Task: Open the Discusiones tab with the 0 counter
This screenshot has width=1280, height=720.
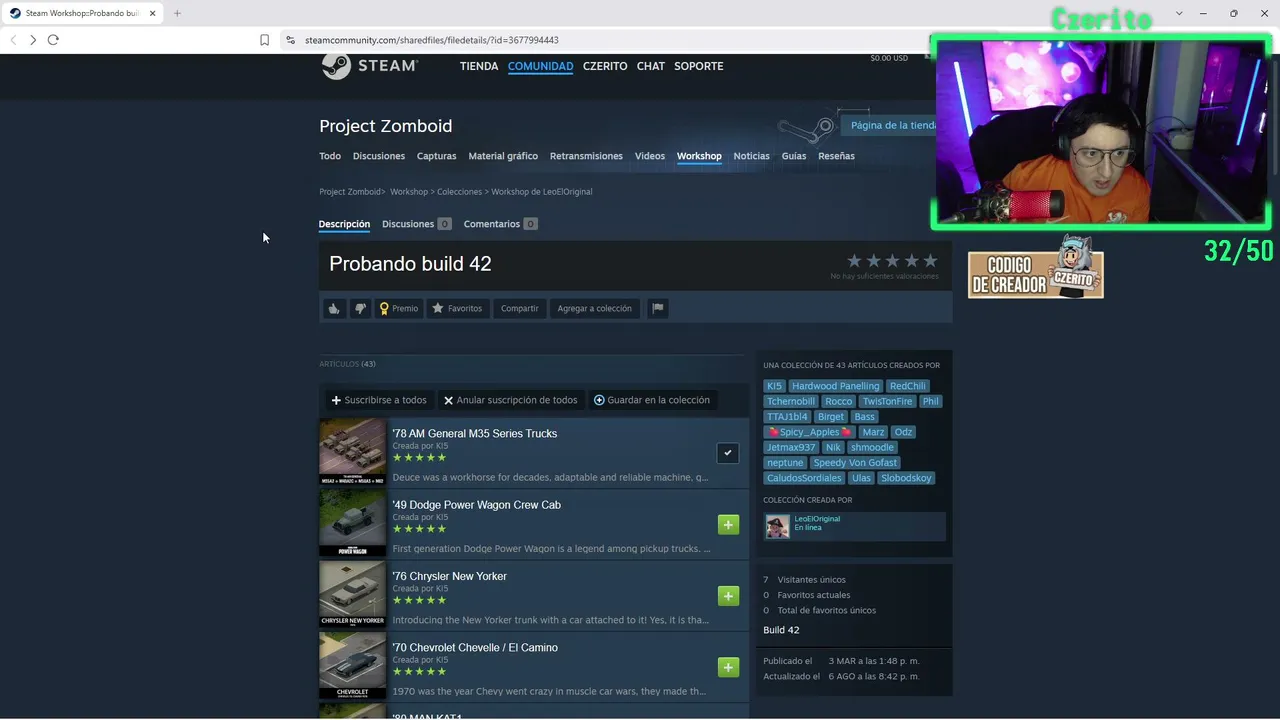Action: (416, 224)
